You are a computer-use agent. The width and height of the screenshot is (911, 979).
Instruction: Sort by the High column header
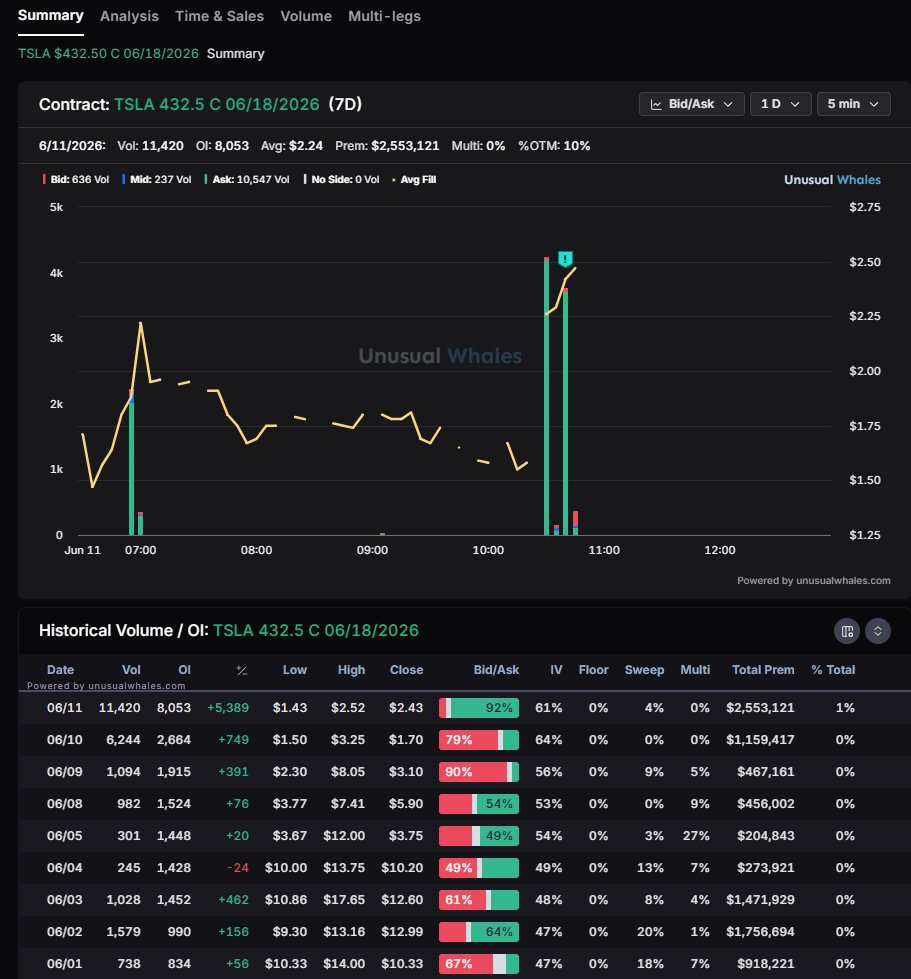[352, 670]
